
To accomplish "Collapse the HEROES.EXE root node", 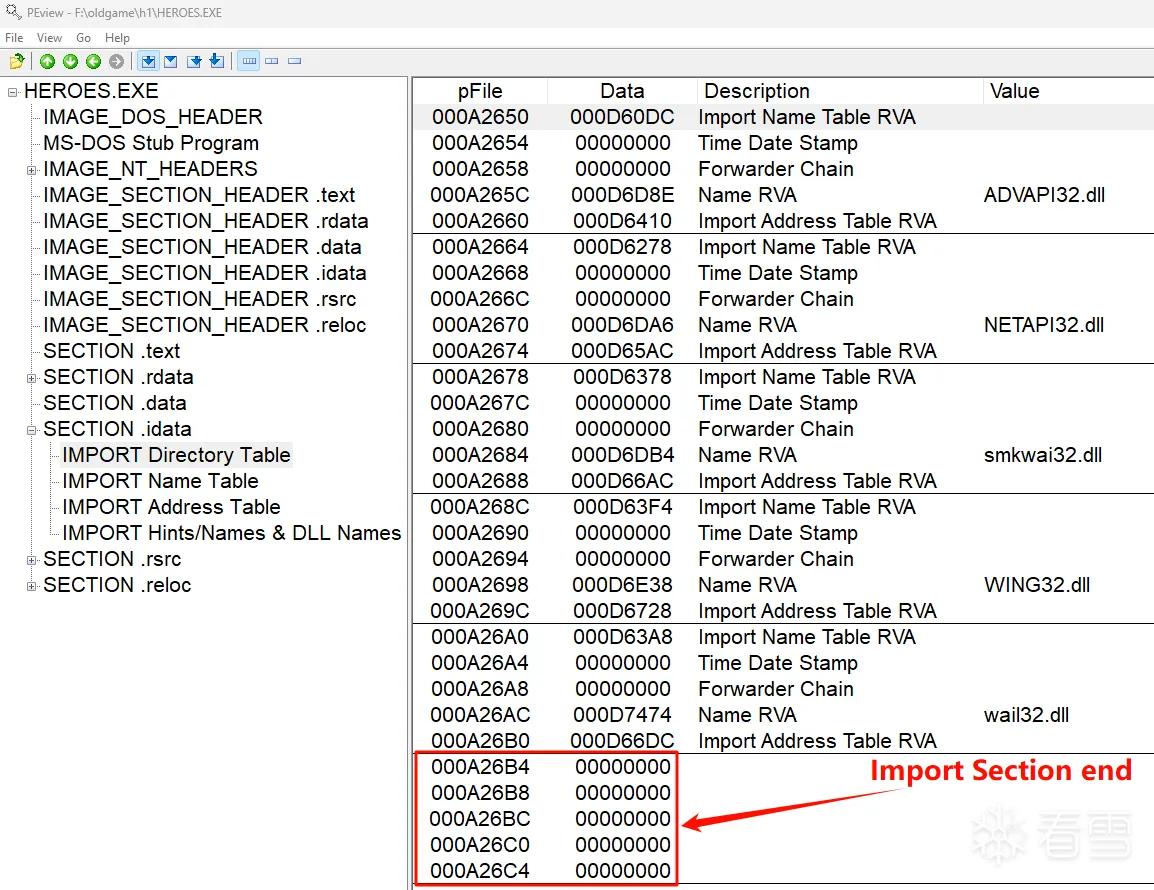I will [x=13, y=92].
